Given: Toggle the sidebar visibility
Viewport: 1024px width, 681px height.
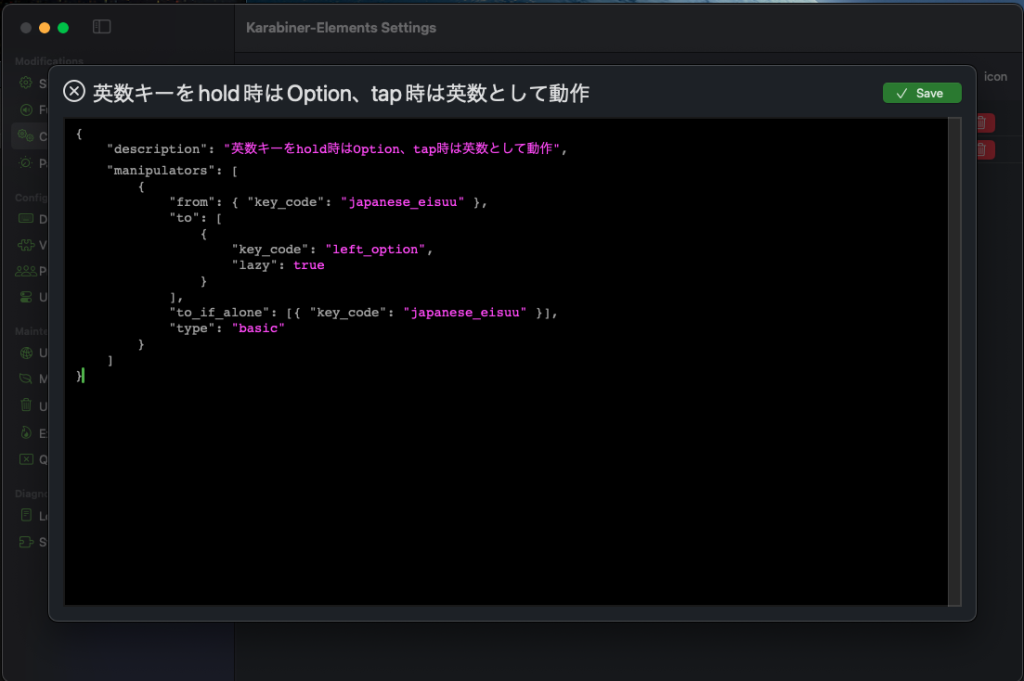Looking at the screenshot, I should tap(101, 27).
